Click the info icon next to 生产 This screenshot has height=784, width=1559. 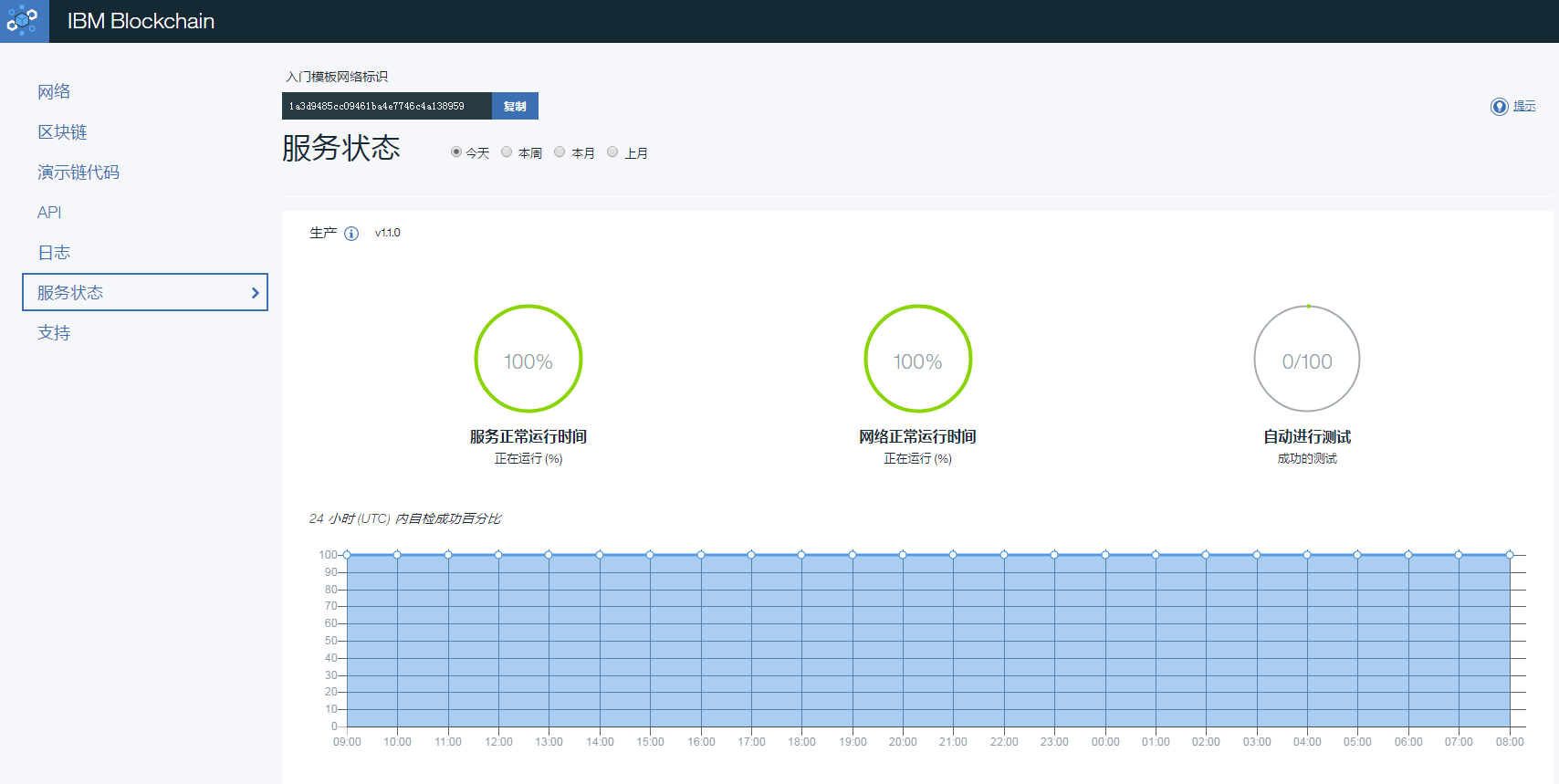point(351,234)
